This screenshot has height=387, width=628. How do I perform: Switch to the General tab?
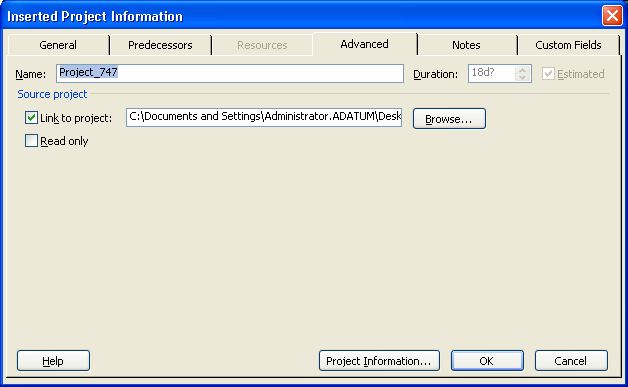click(x=58, y=45)
